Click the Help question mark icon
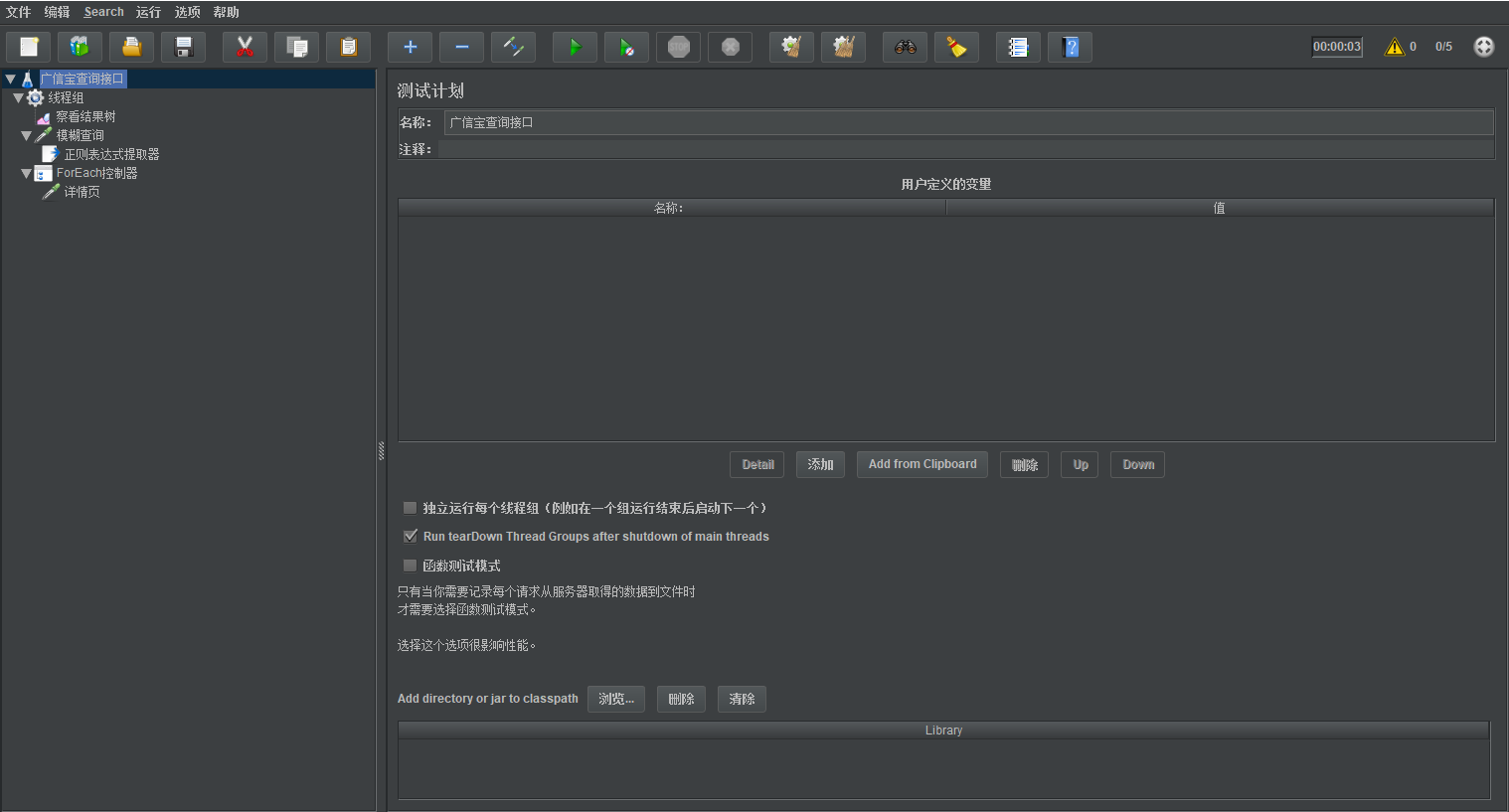 [1070, 47]
